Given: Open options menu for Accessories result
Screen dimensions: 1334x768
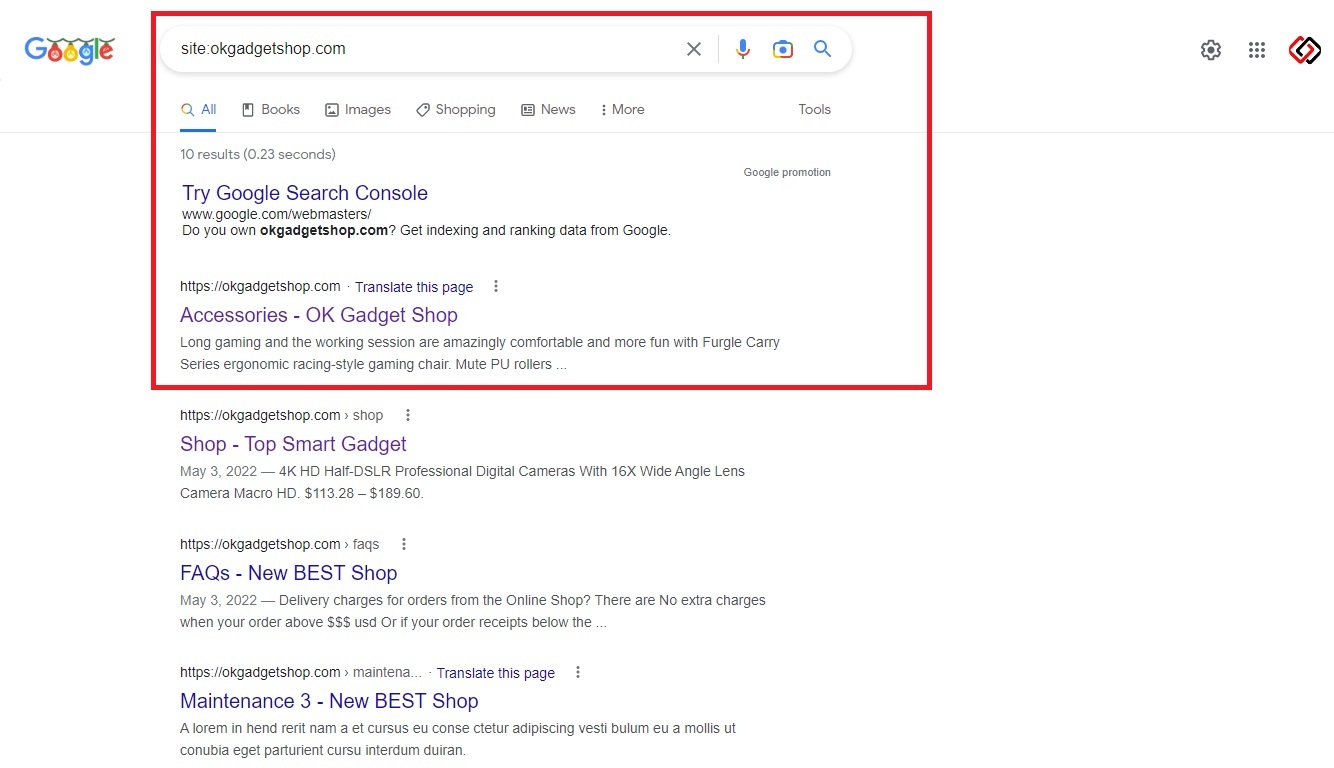Looking at the screenshot, I should 495,287.
